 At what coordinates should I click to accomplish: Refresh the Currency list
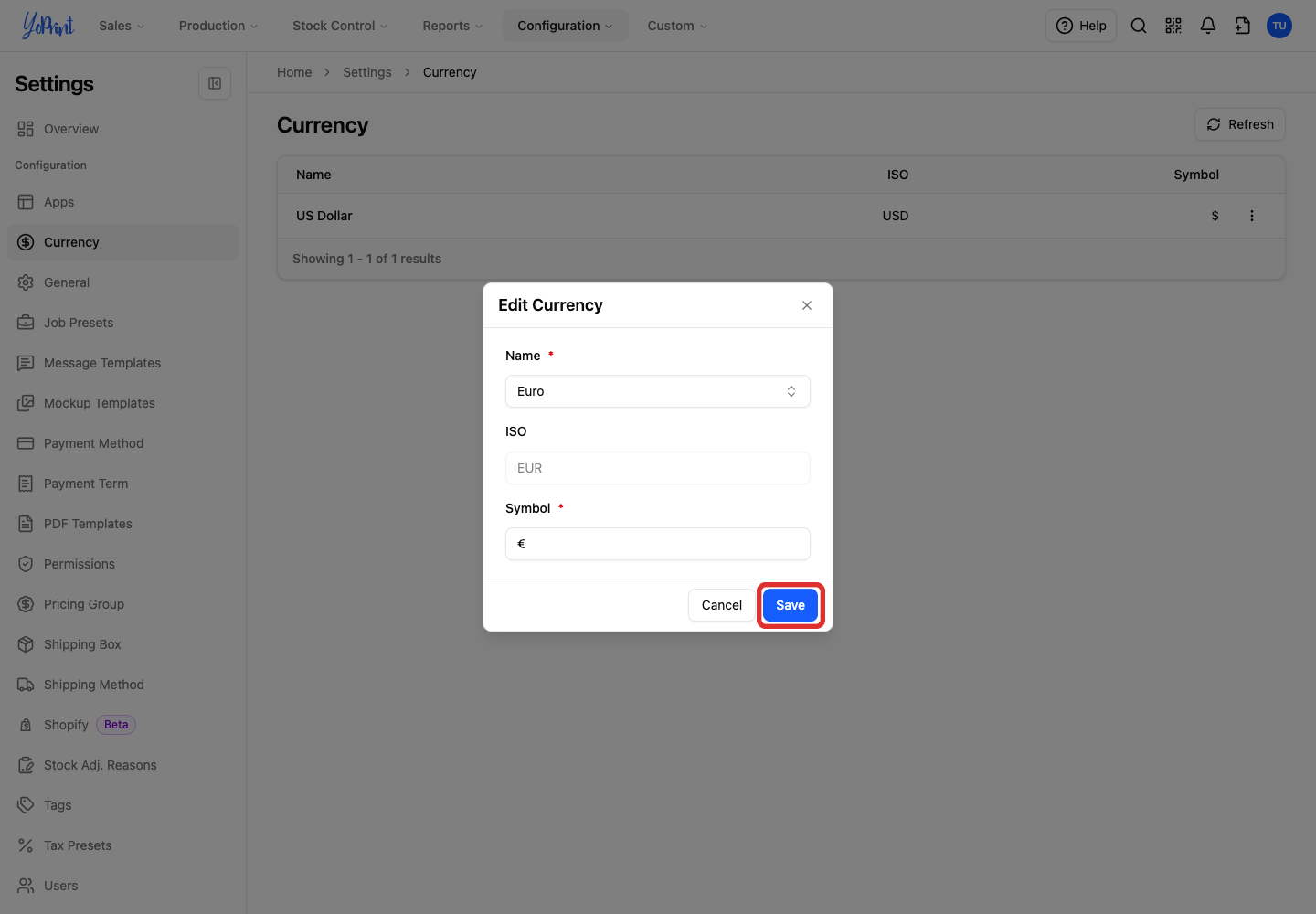tap(1240, 124)
